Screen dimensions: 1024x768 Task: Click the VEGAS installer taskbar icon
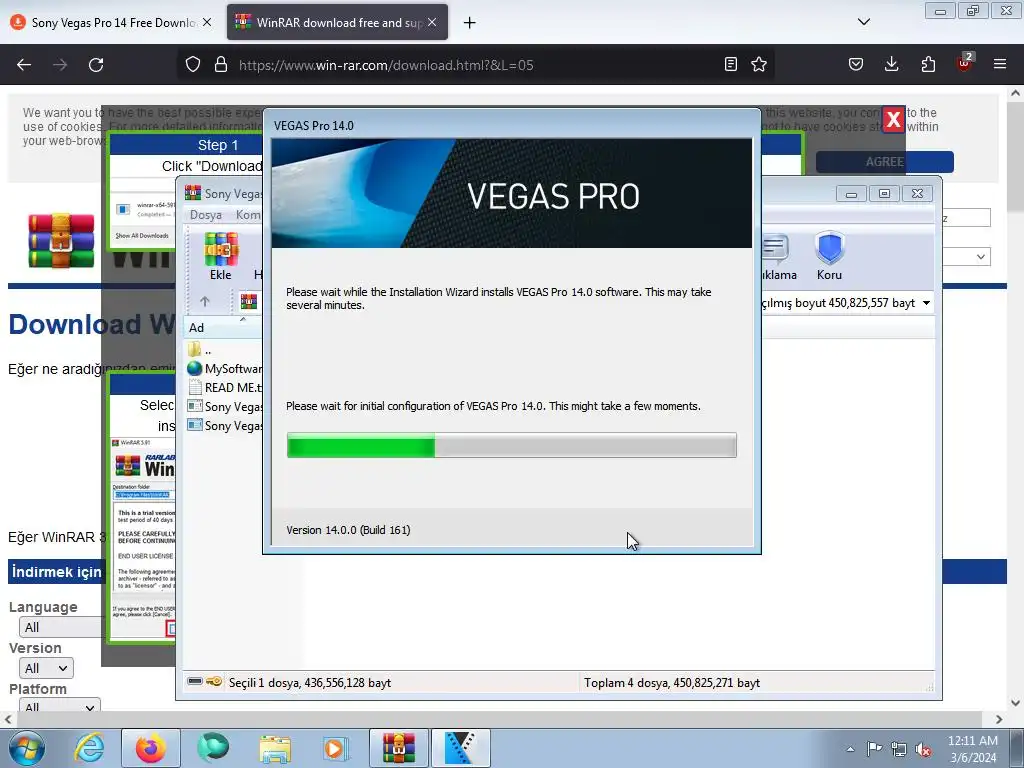[x=461, y=748]
